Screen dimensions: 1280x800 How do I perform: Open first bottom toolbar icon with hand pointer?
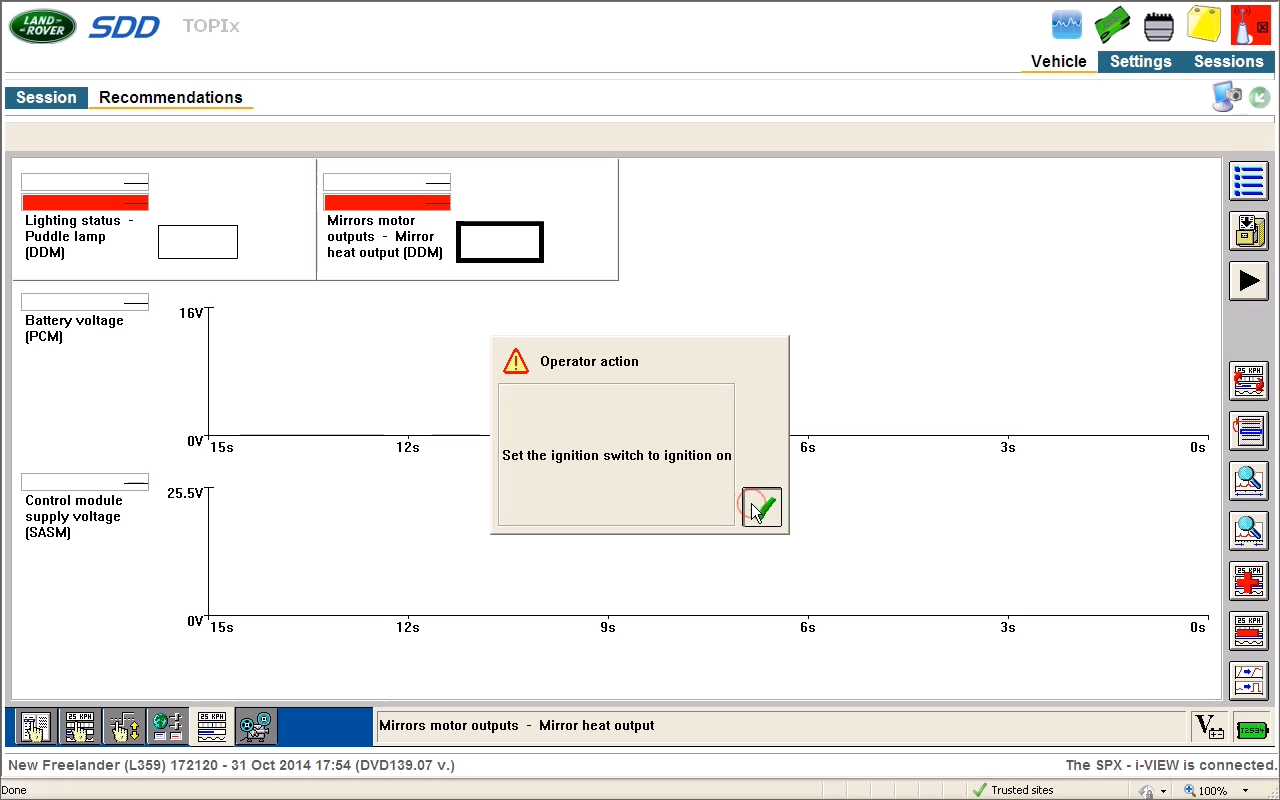36,727
